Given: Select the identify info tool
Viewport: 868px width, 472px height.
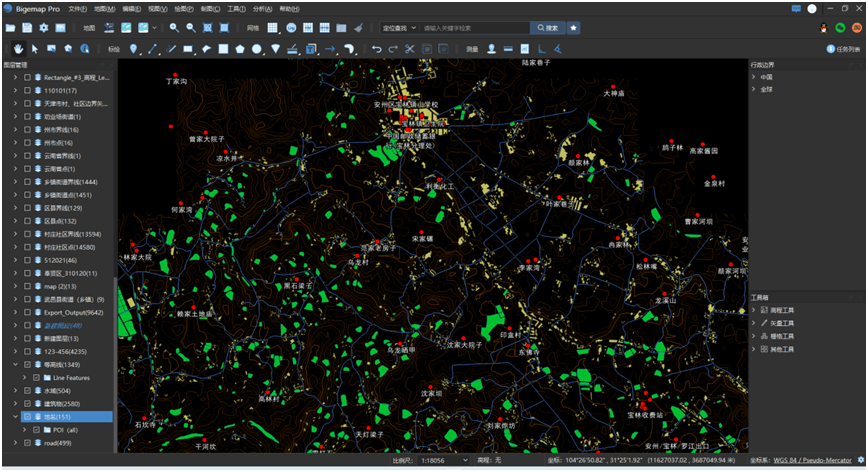Looking at the screenshot, I should (x=85, y=49).
